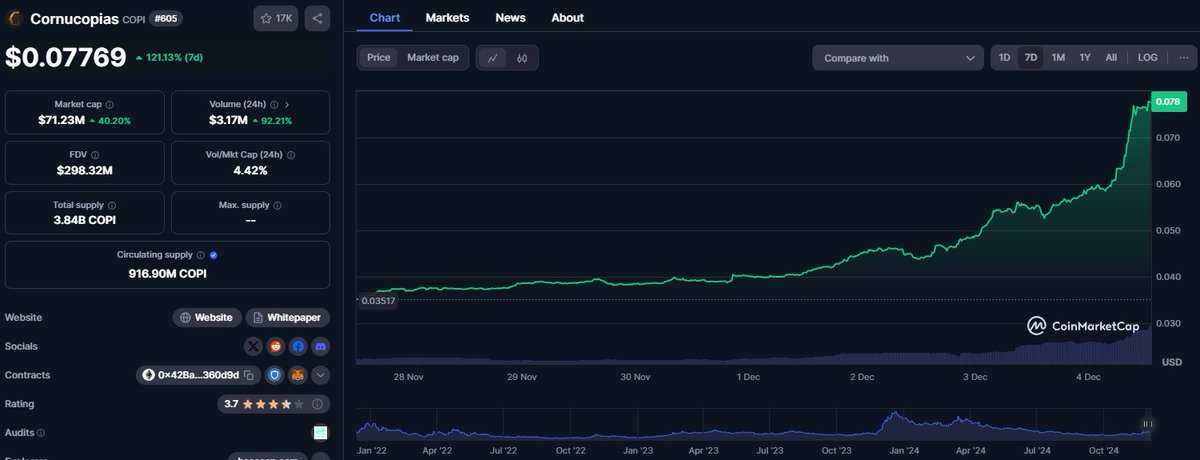Expand Volume (24h) details arrow

(288, 104)
